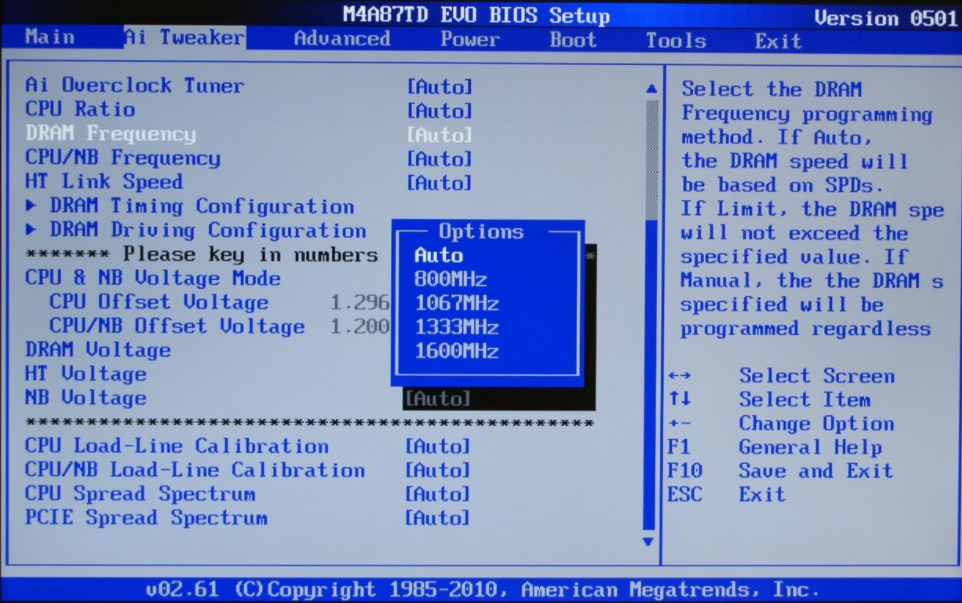
Task: Select the HT Voltage label
Action: [x=85, y=374]
